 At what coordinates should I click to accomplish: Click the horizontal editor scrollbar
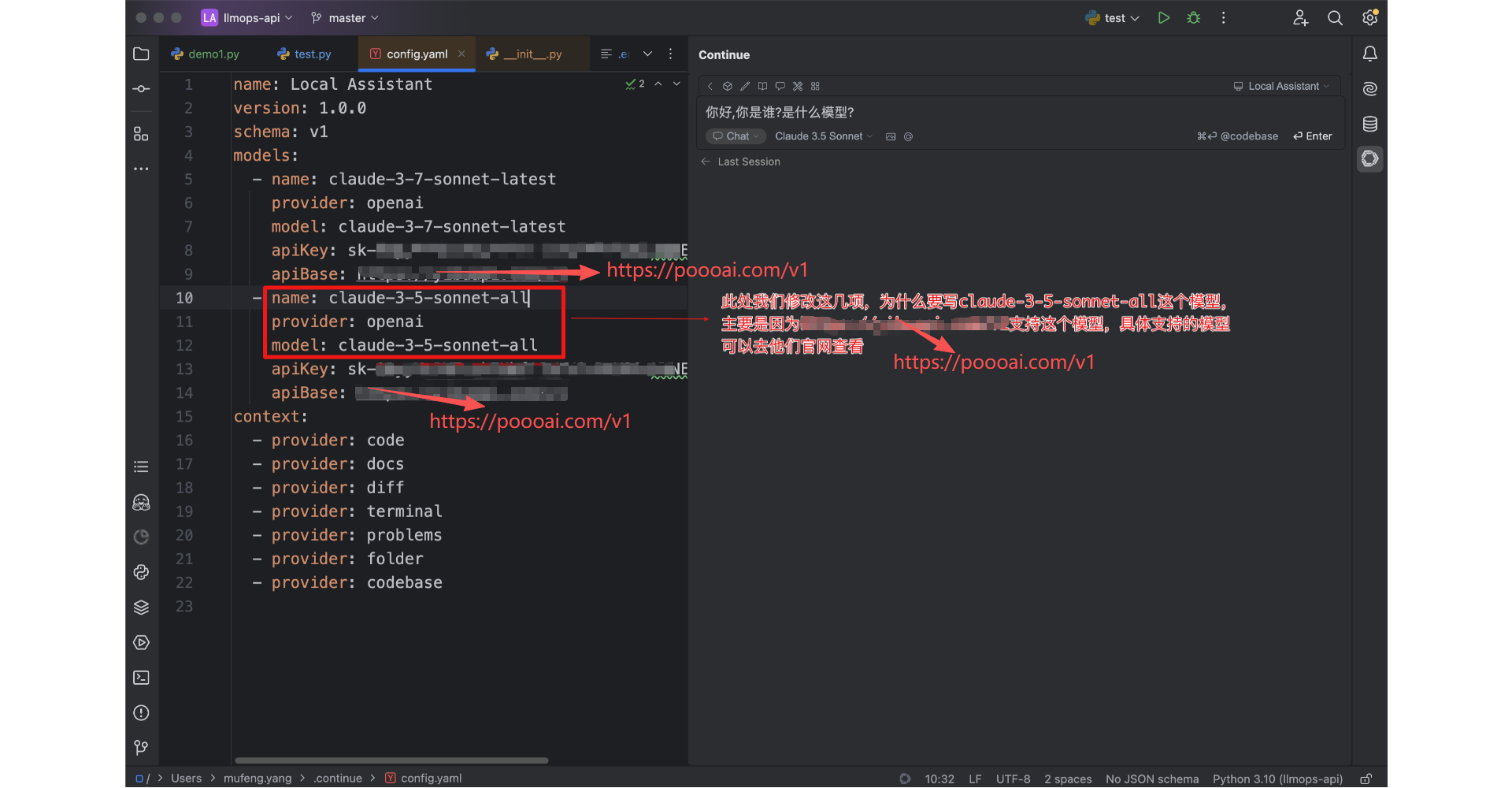[391, 760]
